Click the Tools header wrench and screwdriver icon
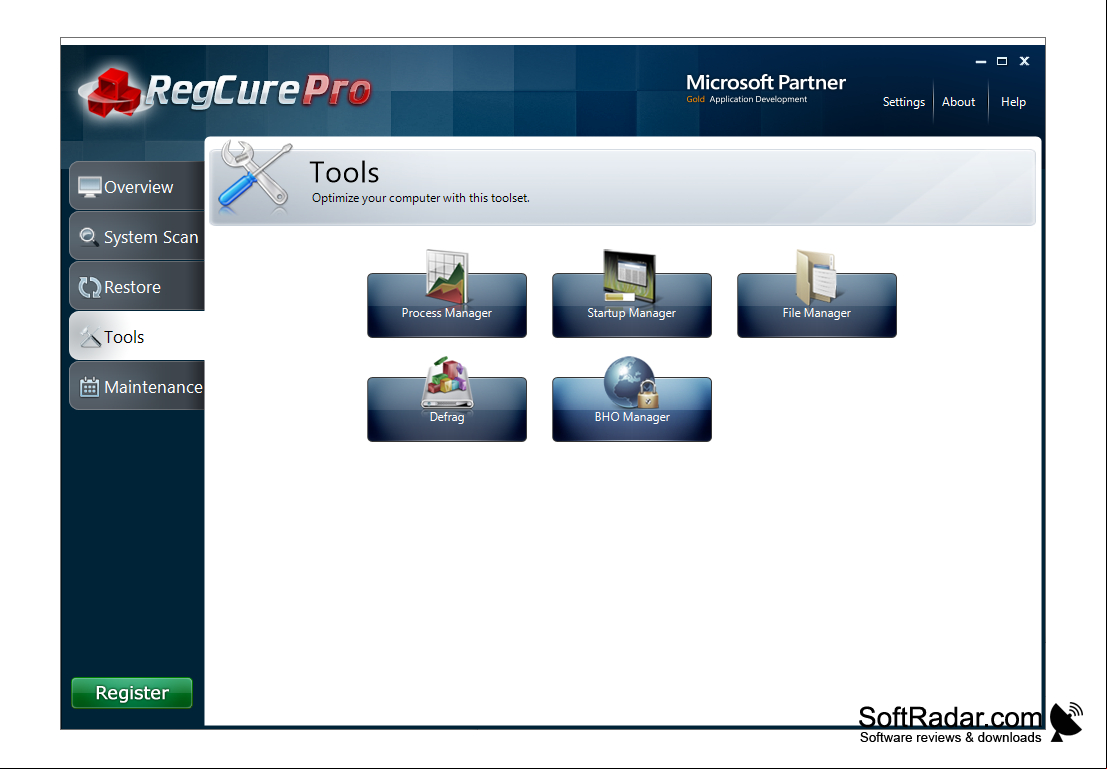 pos(255,177)
